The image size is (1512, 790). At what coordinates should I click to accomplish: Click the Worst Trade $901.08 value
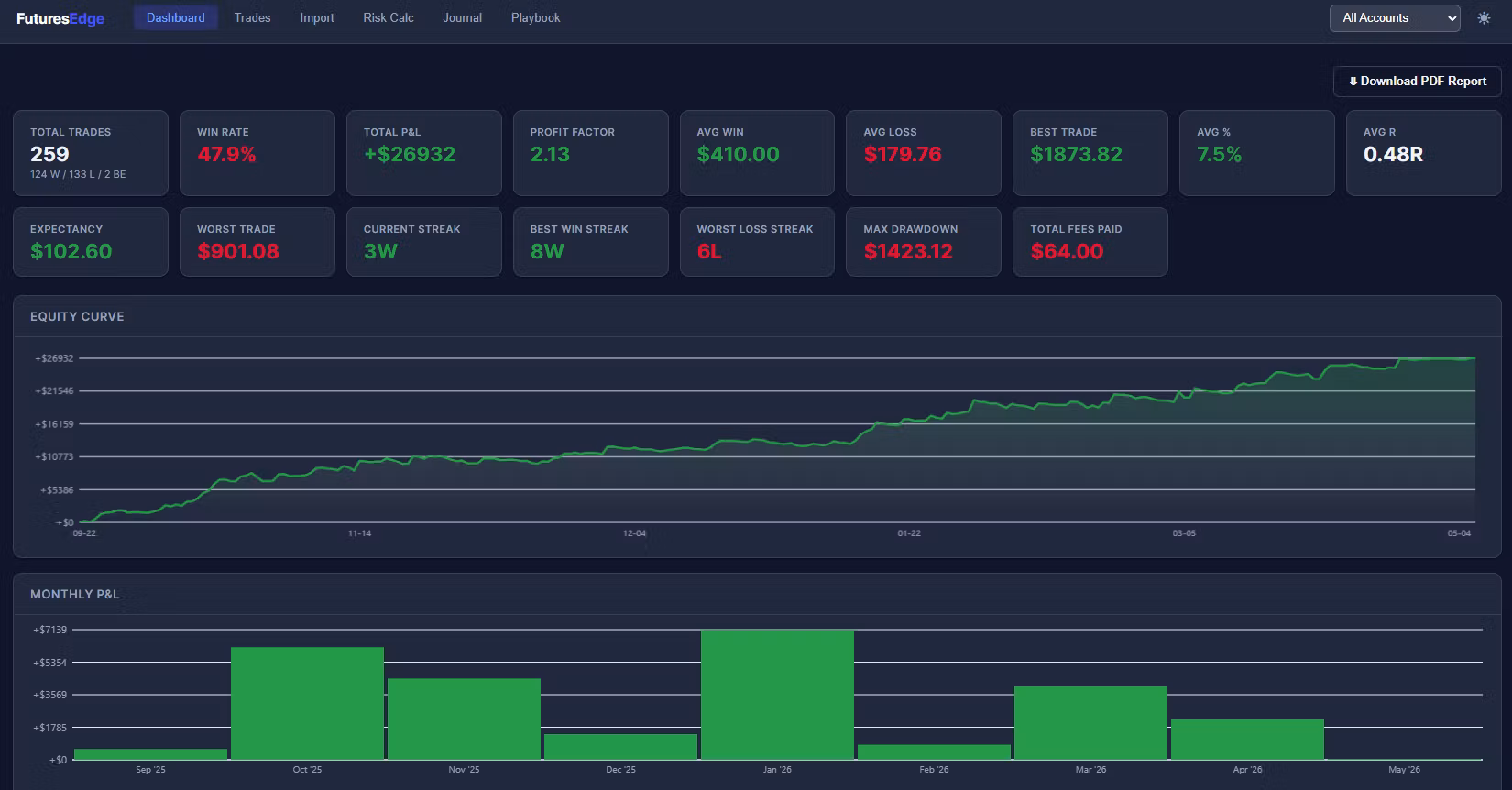238,252
